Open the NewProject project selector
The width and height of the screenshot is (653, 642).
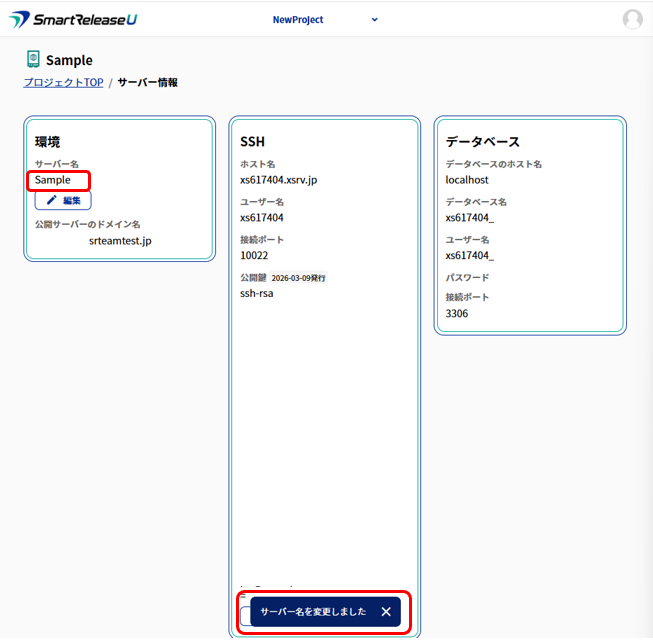pos(298,19)
